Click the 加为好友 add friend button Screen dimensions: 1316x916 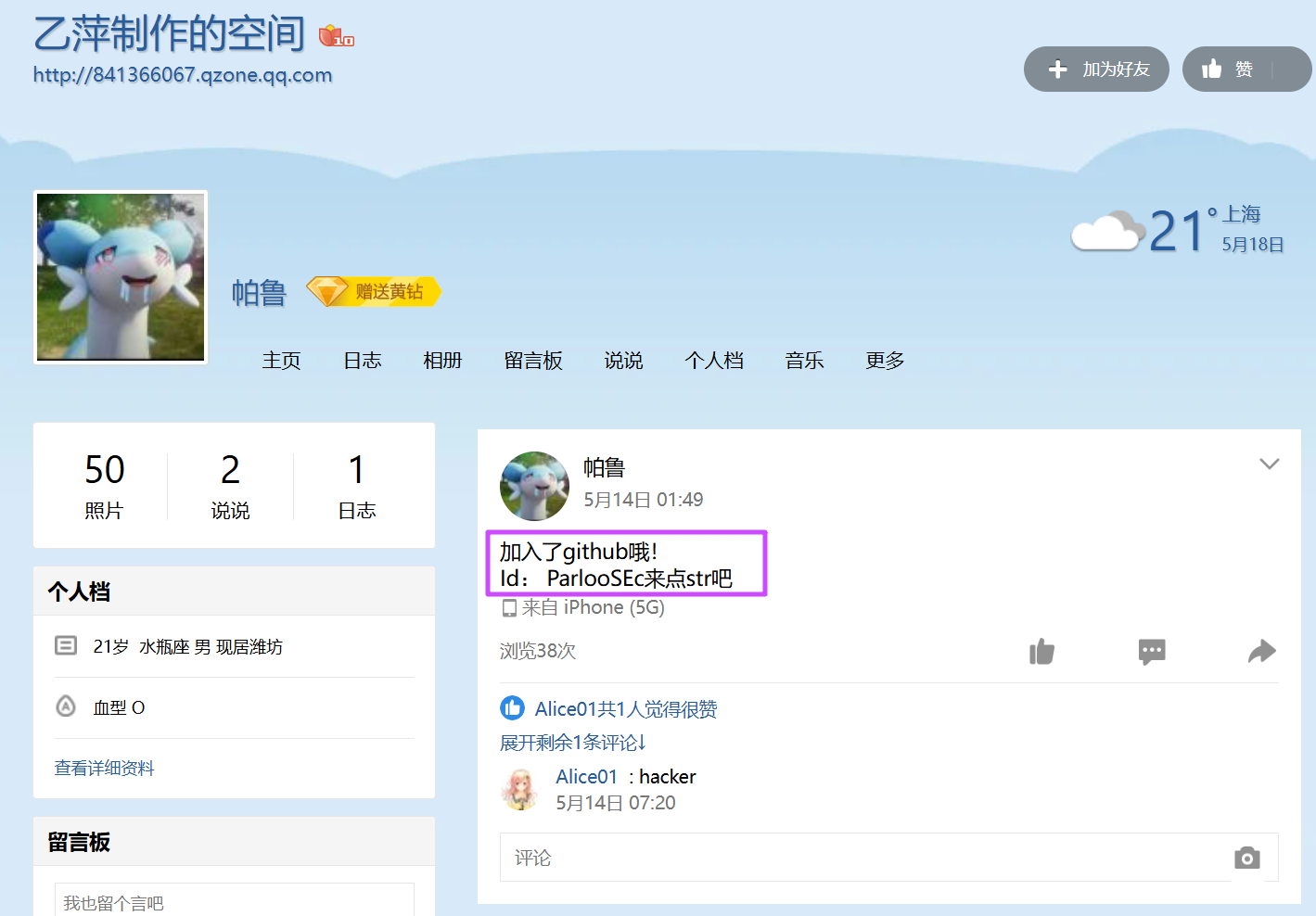click(1096, 70)
